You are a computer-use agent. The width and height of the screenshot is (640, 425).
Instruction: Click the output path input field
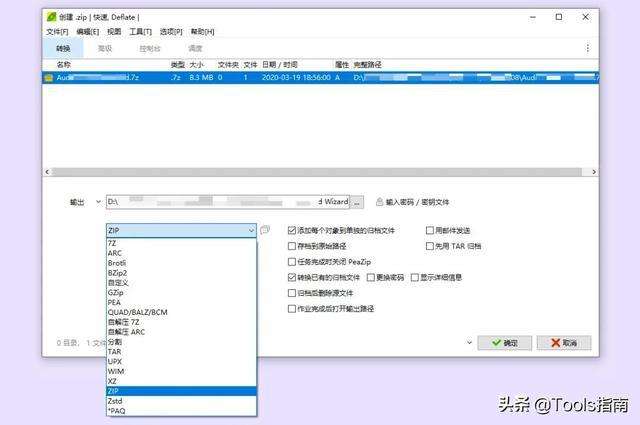tap(228, 202)
